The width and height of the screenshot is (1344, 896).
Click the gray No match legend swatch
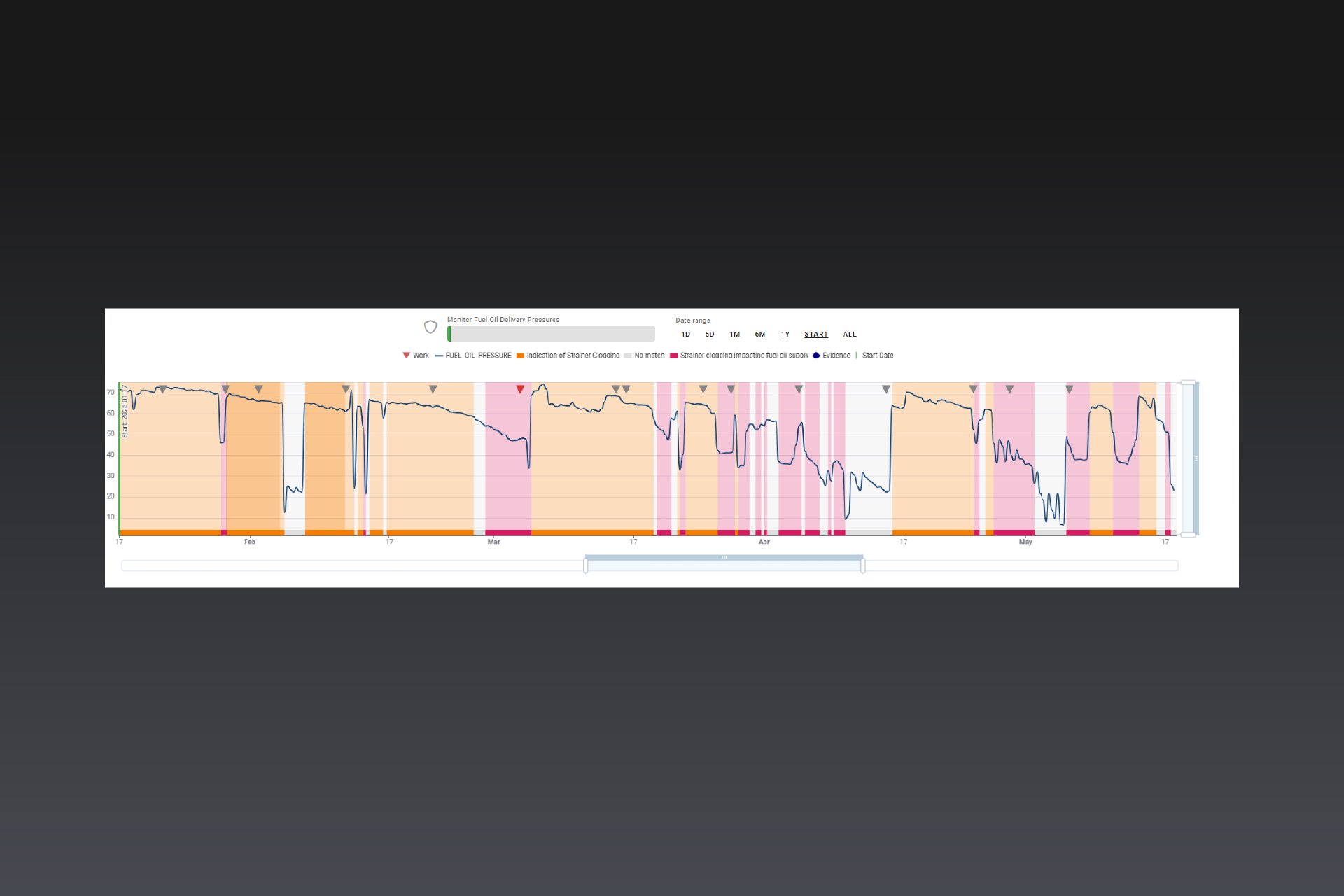(x=626, y=356)
